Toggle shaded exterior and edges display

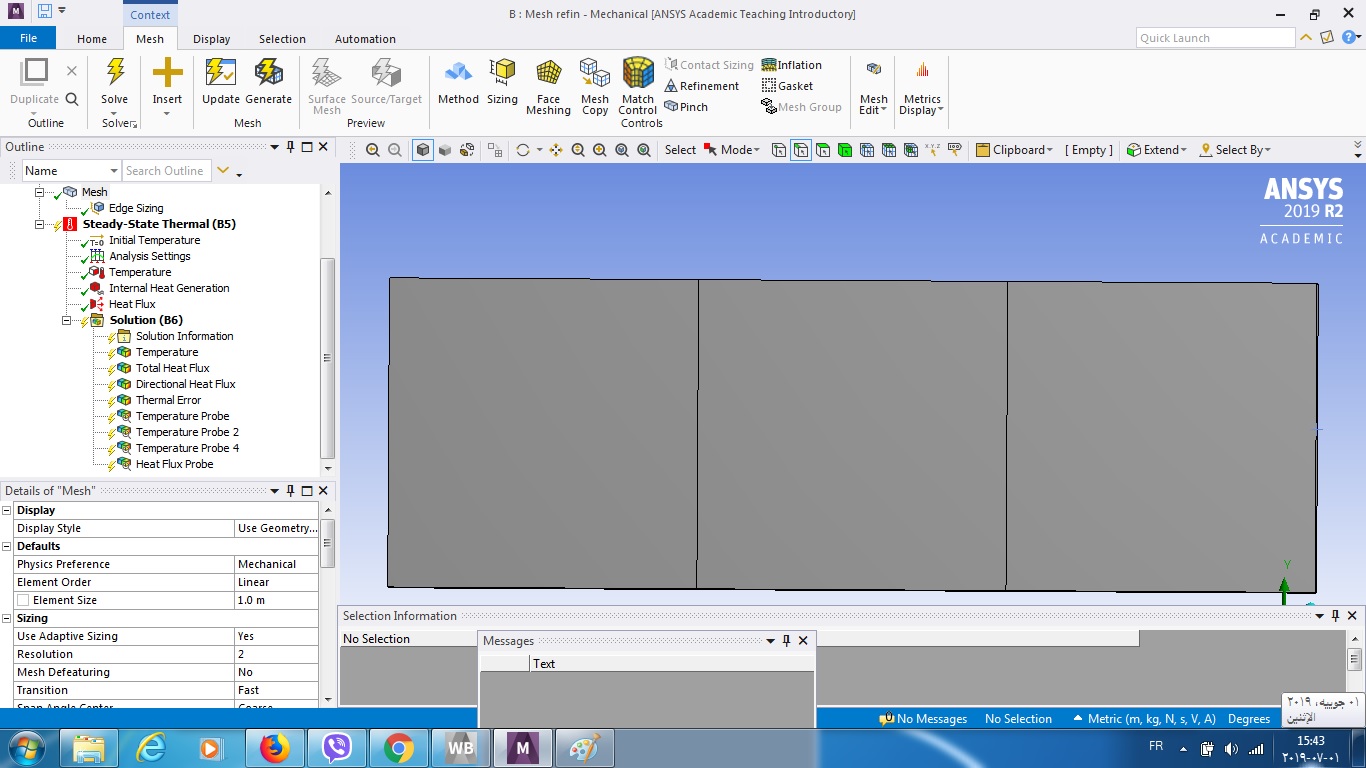click(423, 150)
